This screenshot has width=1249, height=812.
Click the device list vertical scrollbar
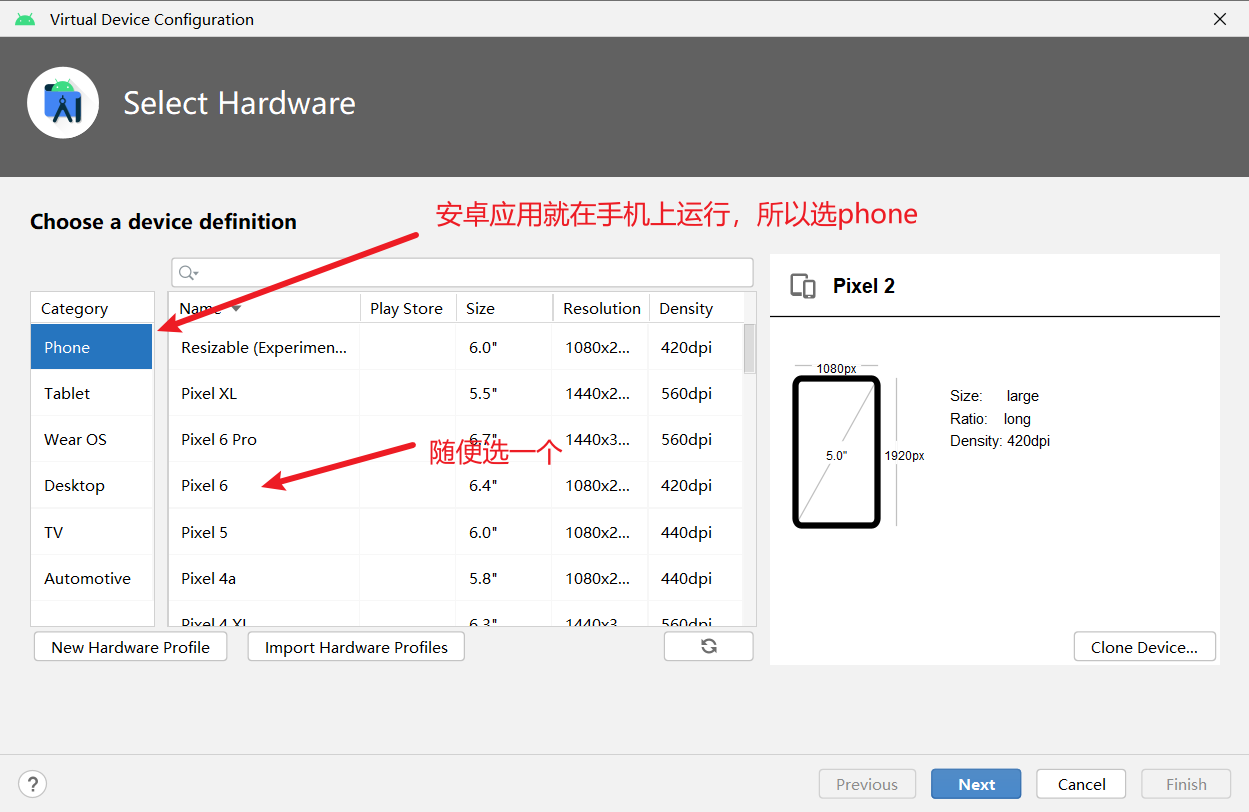pyautogui.click(x=750, y=348)
